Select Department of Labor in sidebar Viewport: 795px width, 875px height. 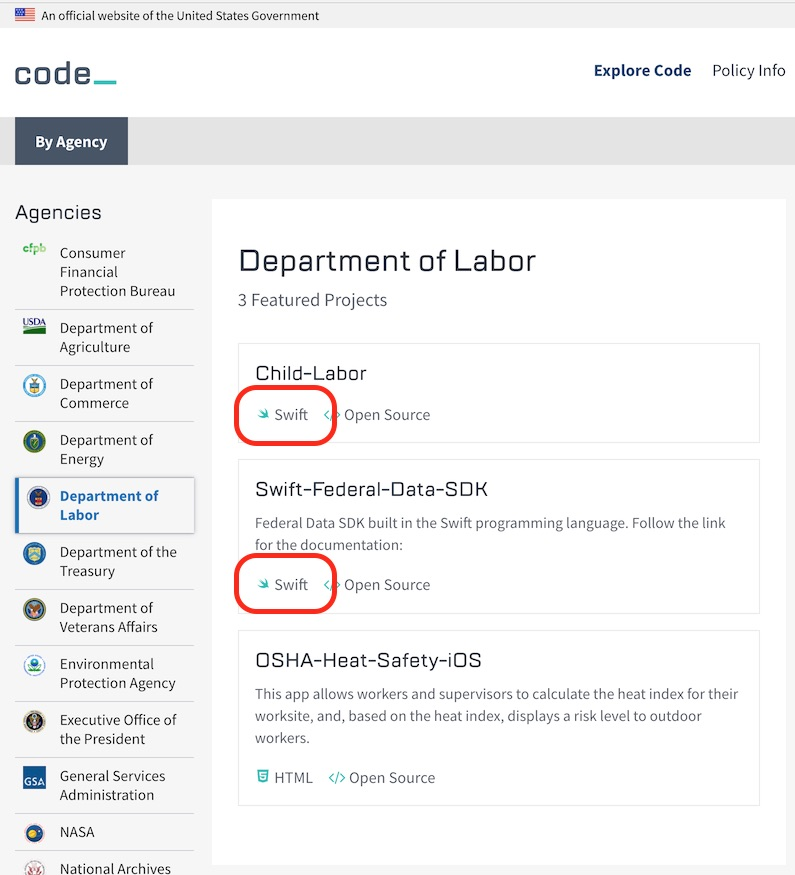tap(108, 505)
